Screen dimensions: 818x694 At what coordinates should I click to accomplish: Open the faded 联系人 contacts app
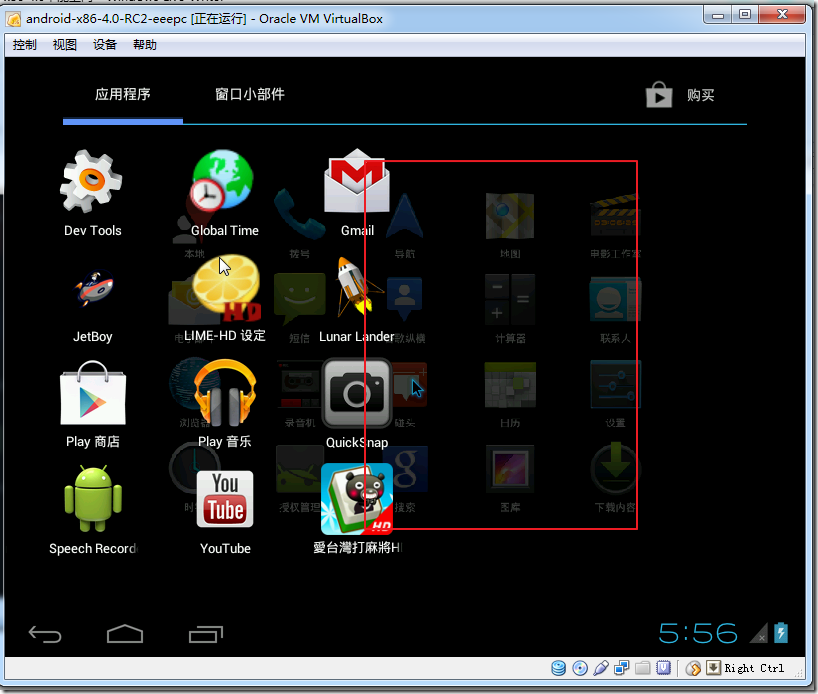(615, 300)
